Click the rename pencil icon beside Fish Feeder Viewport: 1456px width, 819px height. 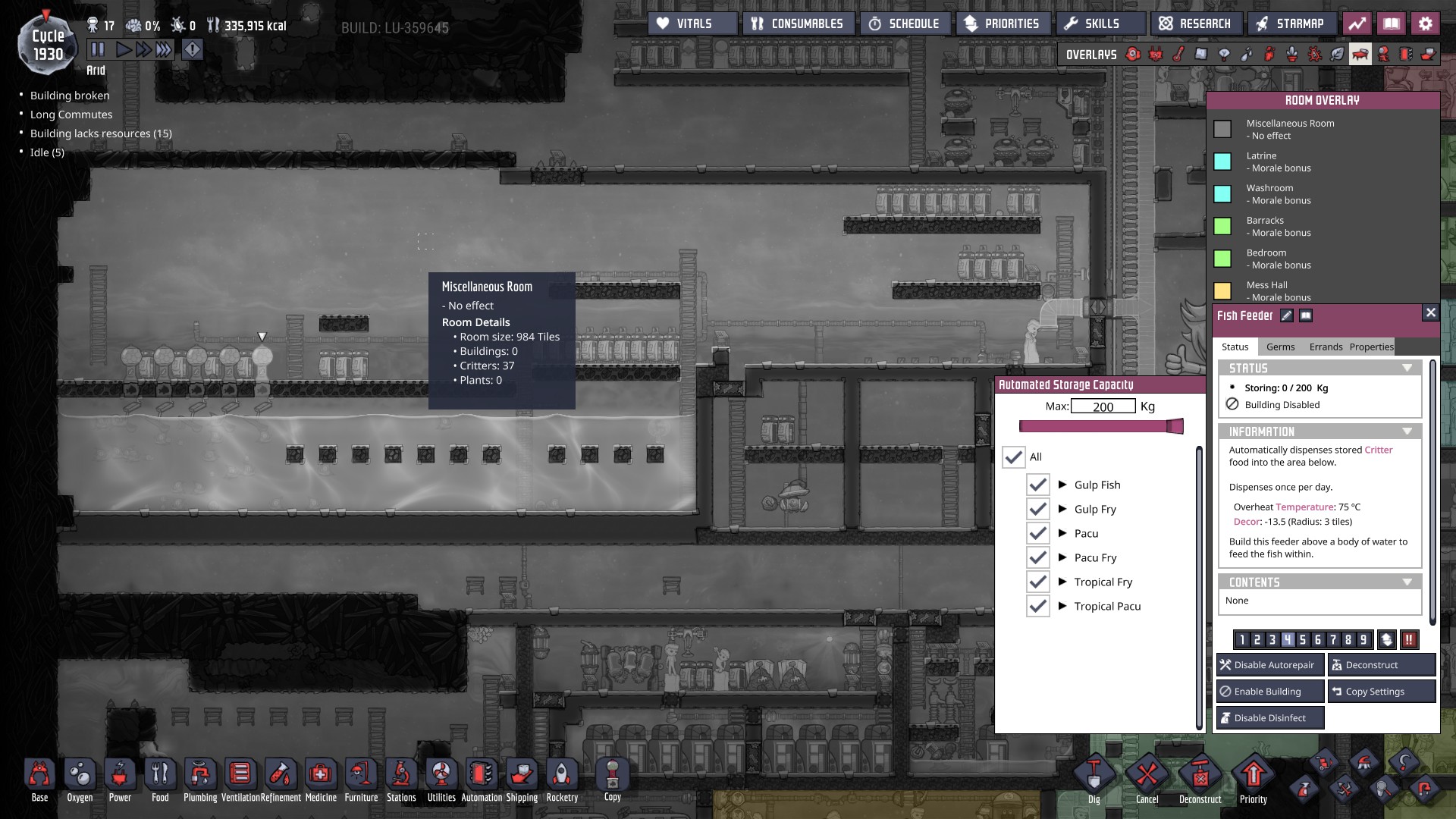tap(1286, 316)
